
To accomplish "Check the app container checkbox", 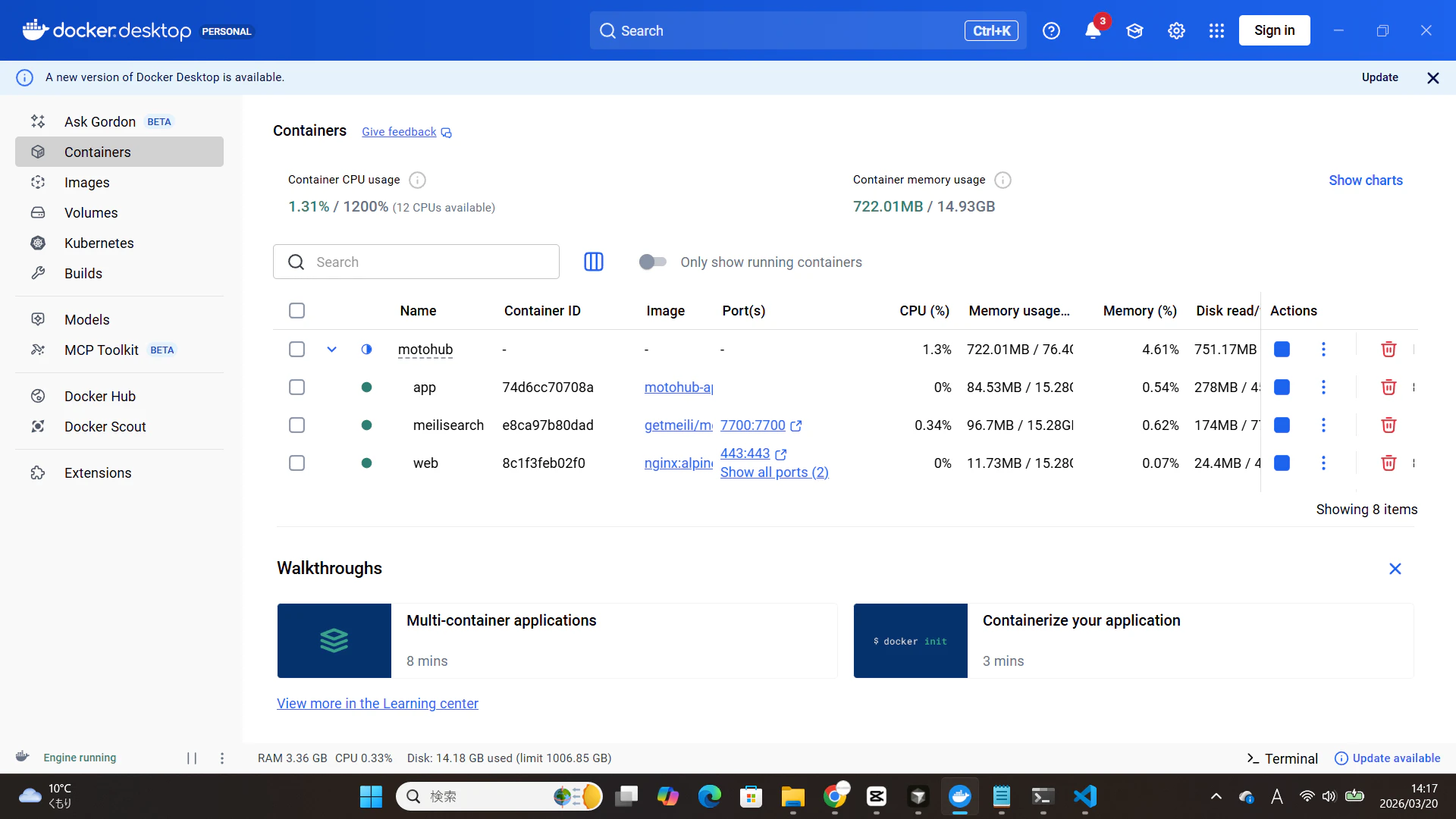I will pyautogui.click(x=297, y=387).
